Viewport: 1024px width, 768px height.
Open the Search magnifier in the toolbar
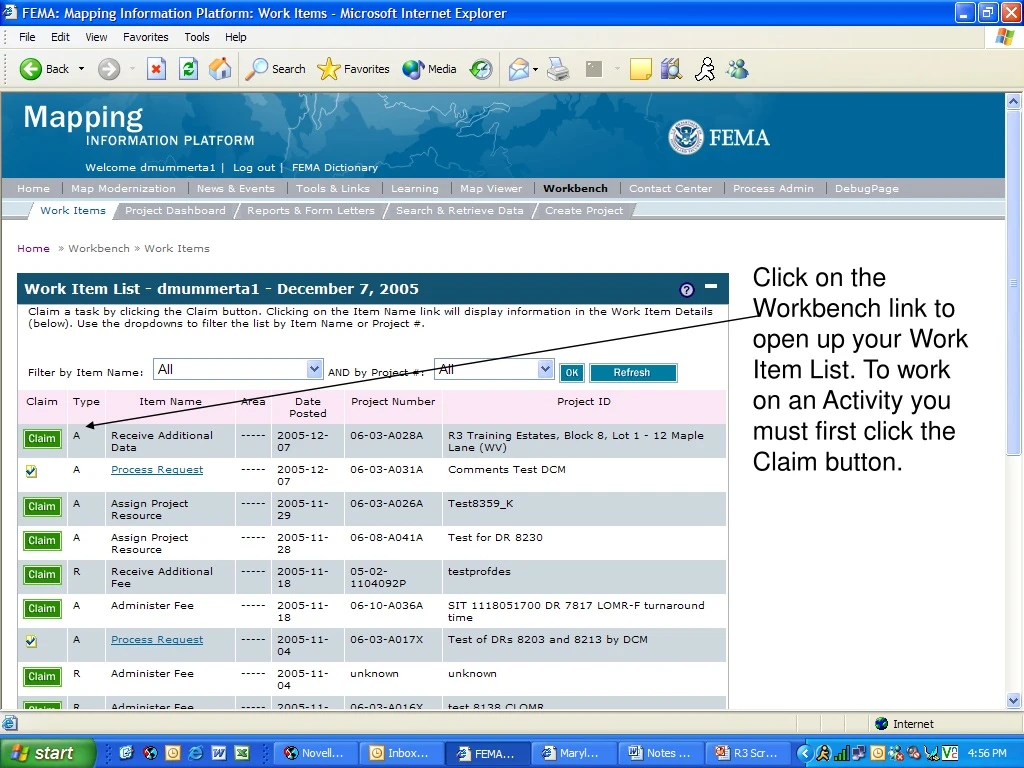(x=256, y=69)
